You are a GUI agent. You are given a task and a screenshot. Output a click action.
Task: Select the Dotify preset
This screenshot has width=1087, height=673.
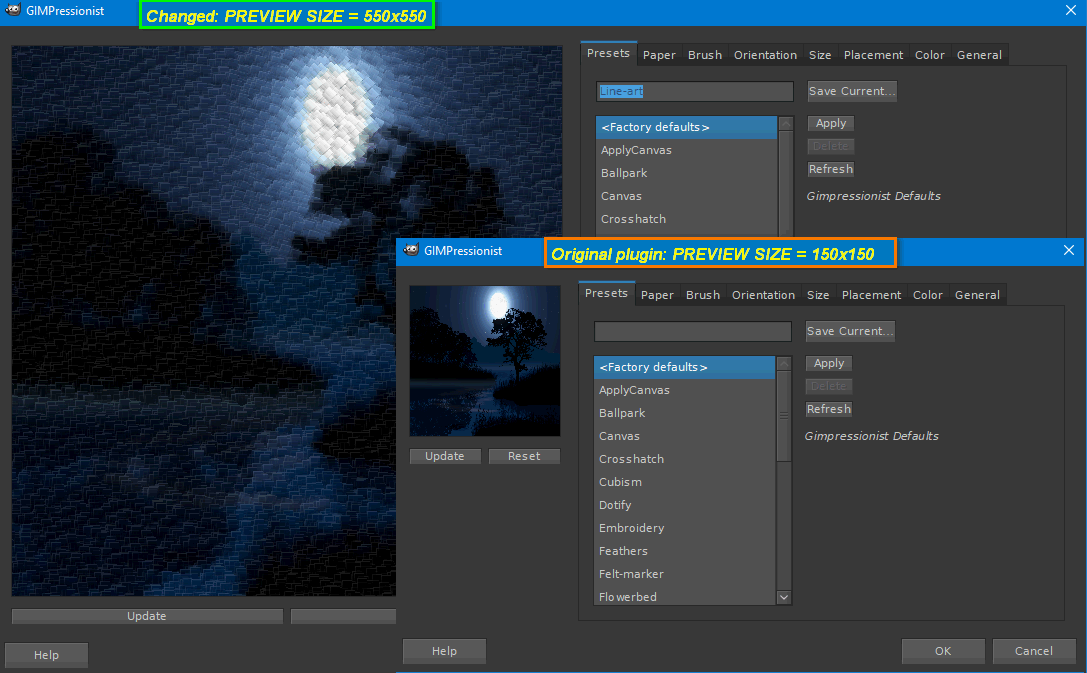pyautogui.click(x=684, y=505)
